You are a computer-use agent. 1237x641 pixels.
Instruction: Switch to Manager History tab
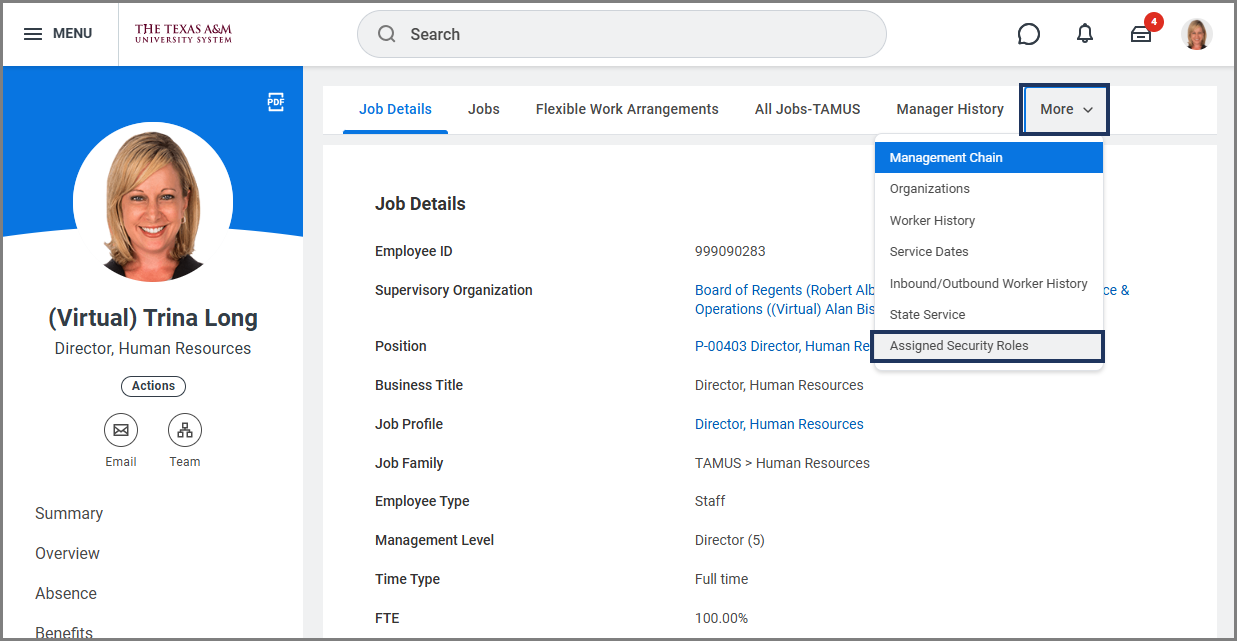click(x=950, y=109)
